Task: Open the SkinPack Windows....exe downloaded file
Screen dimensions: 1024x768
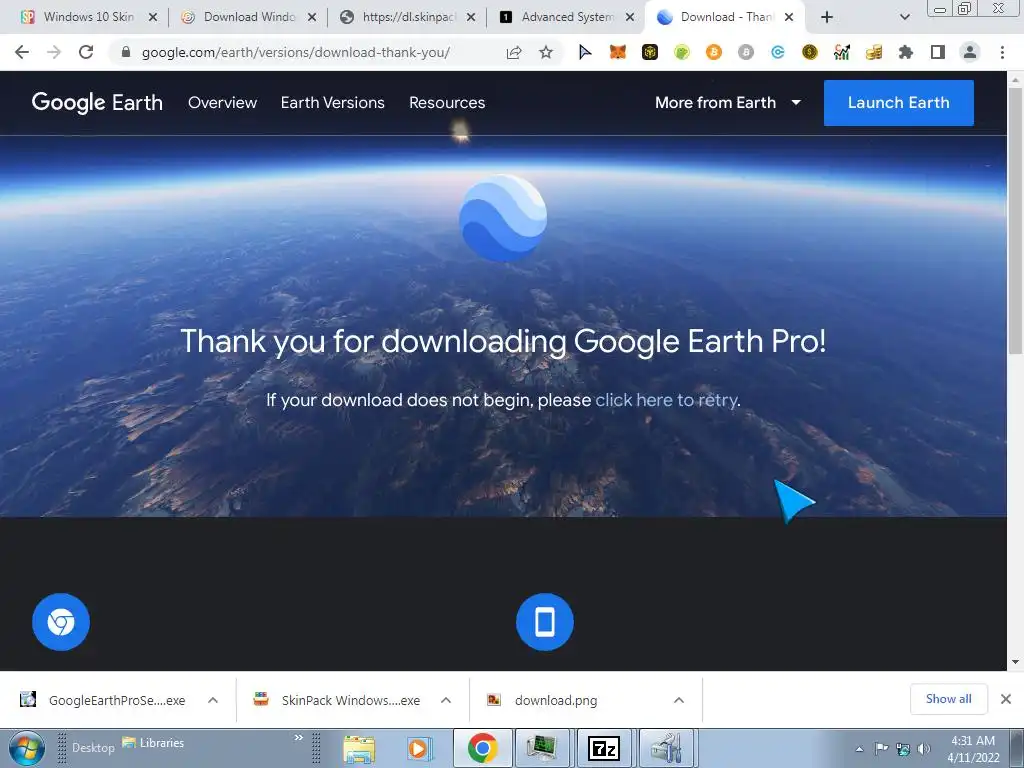Action: 338,700
